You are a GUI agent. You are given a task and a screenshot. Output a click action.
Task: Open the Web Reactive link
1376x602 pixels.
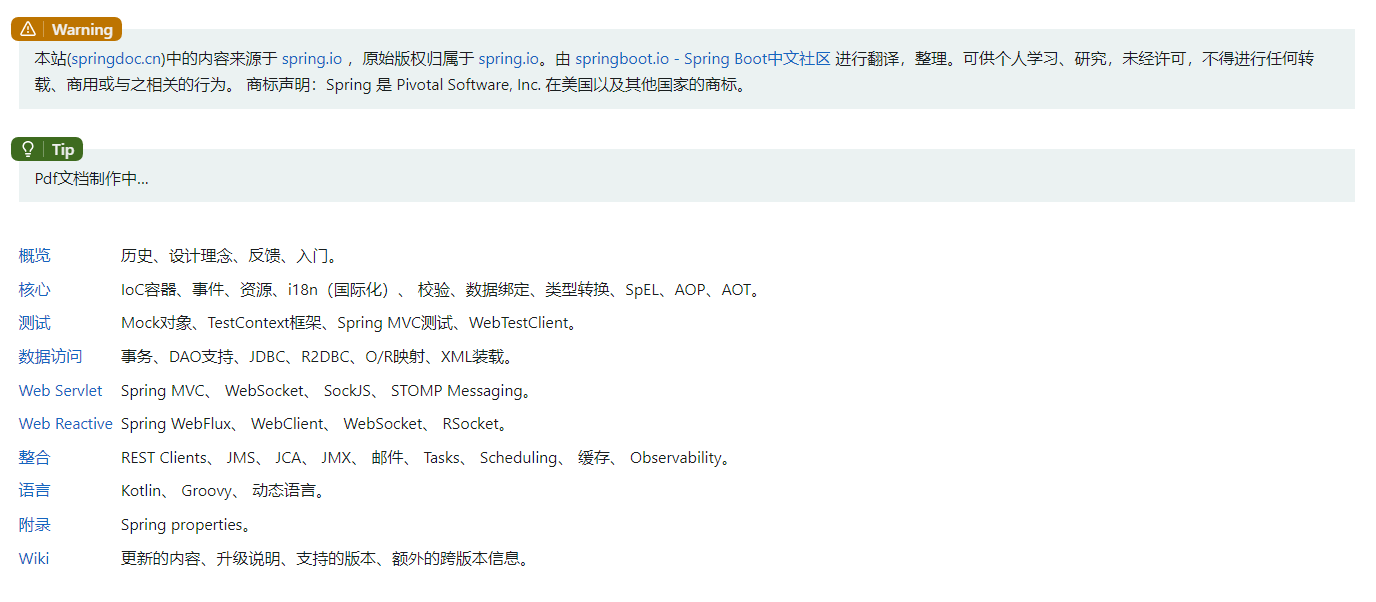click(x=65, y=424)
